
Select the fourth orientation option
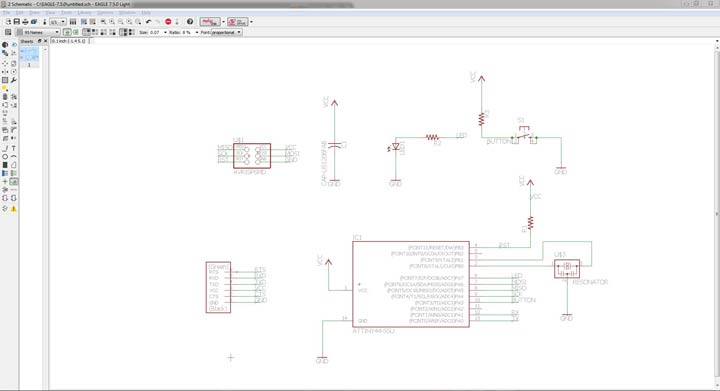coord(112,32)
